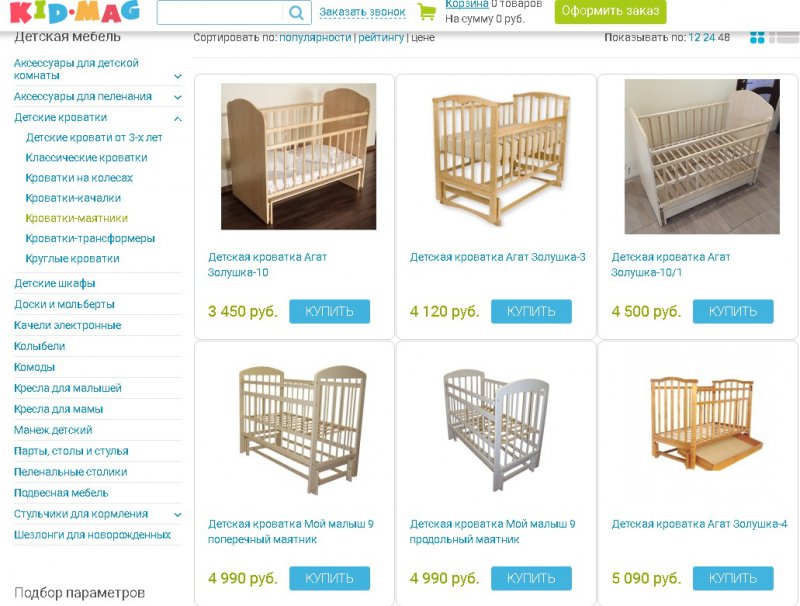The image size is (800, 606).
Task: Focus the search input field
Action: click(x=221, y=12)
